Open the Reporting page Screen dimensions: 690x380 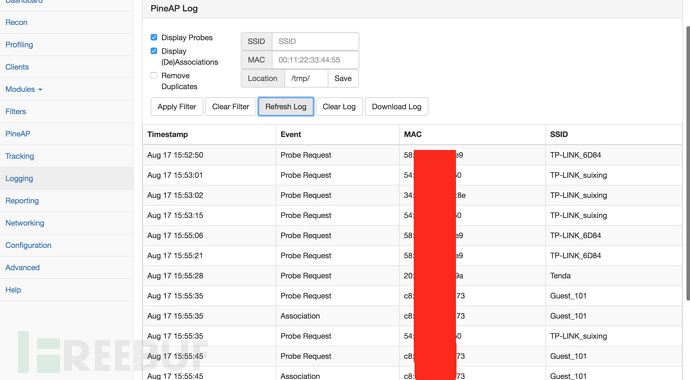pyautogui.click(x=22, y=201)
